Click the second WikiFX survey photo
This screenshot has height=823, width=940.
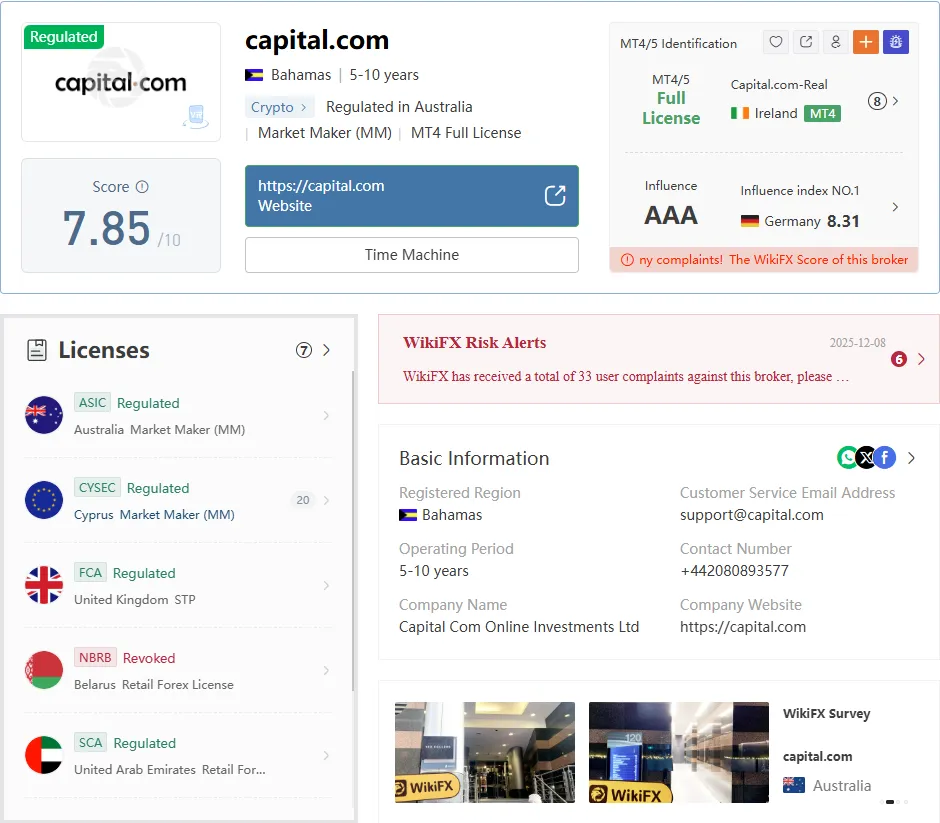[679, 752]
